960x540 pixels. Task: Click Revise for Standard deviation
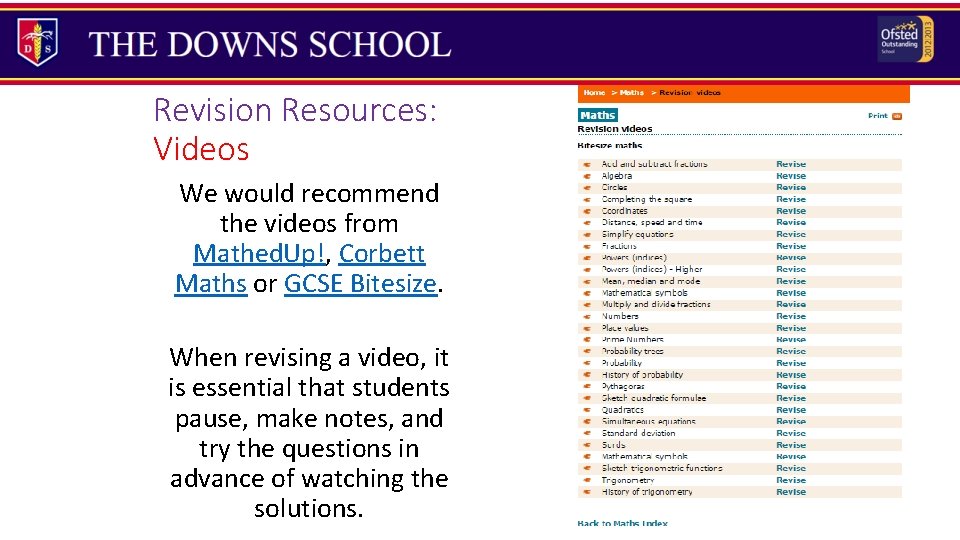click(791, 433)
